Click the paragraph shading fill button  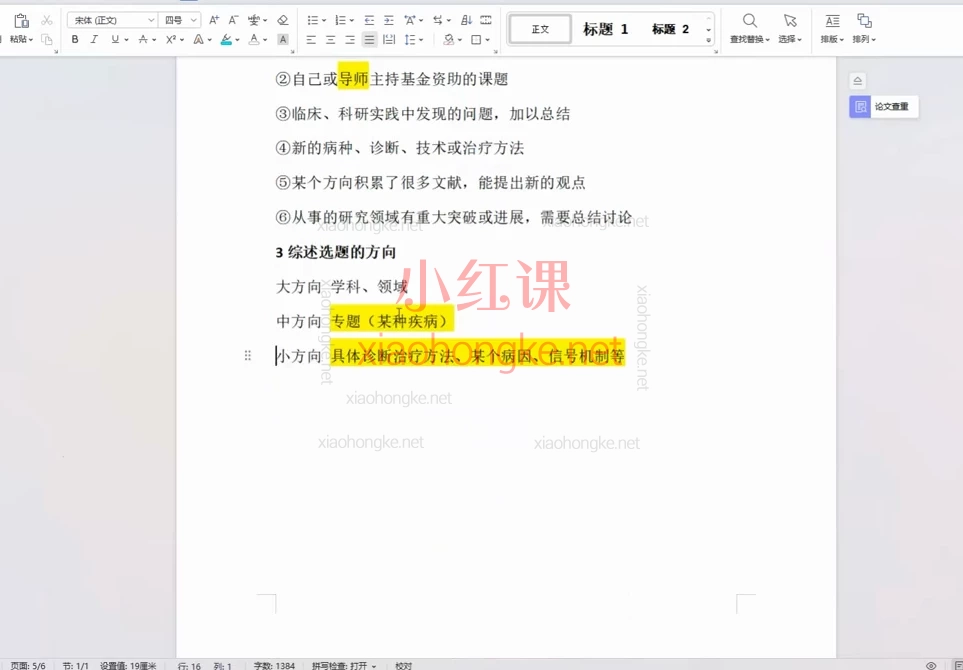pos(448,39)
